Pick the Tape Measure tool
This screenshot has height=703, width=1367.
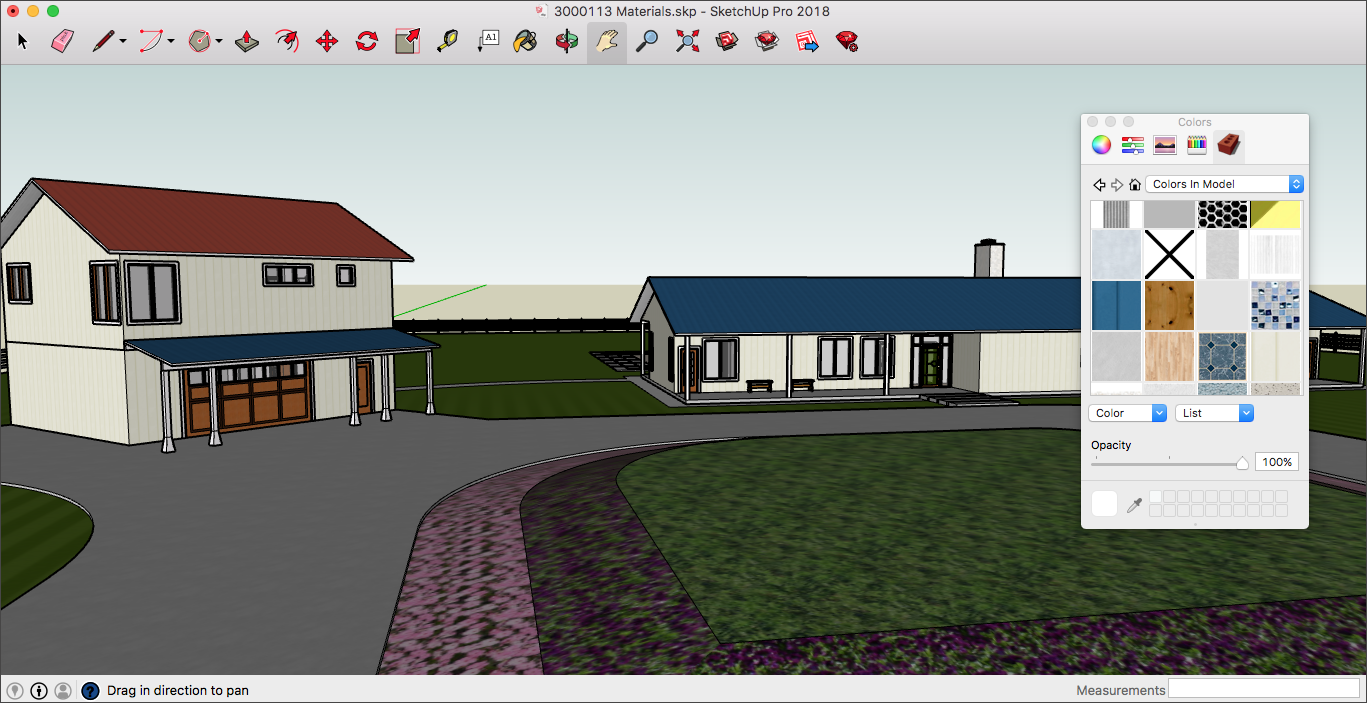click(x=447, y=41)
